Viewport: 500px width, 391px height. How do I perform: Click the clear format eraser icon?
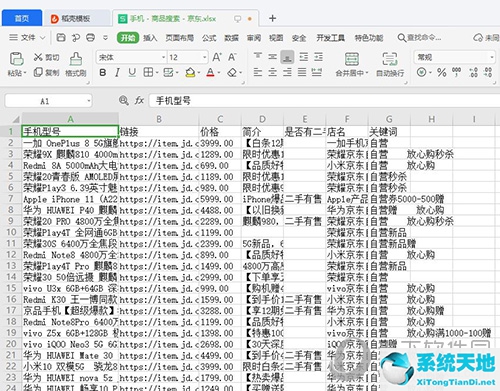232,72
